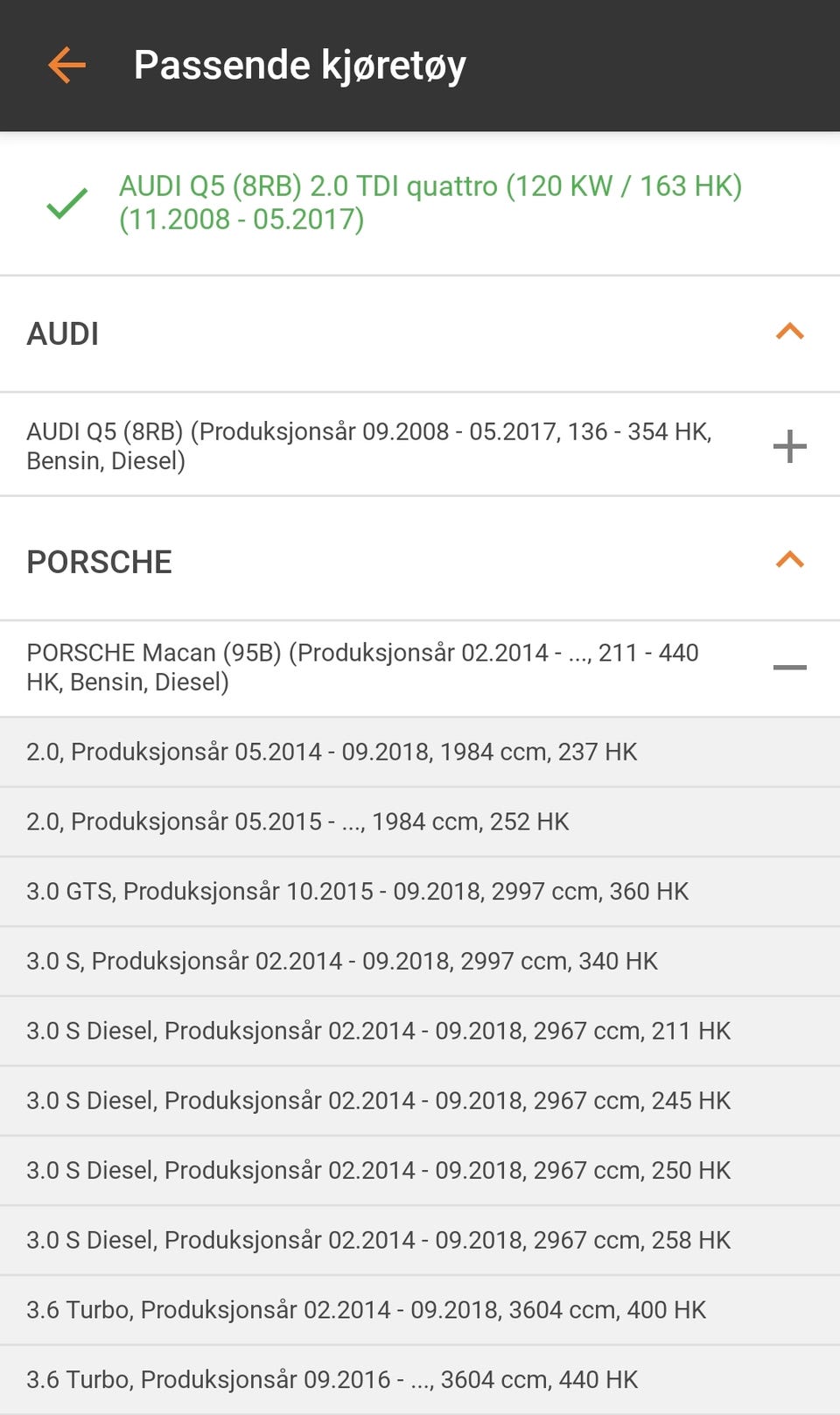The height and width of the screenshot is (1415, 840).
Task: Select PORSCHE Macan (95B) model row
Action: [x=420, y=668]
